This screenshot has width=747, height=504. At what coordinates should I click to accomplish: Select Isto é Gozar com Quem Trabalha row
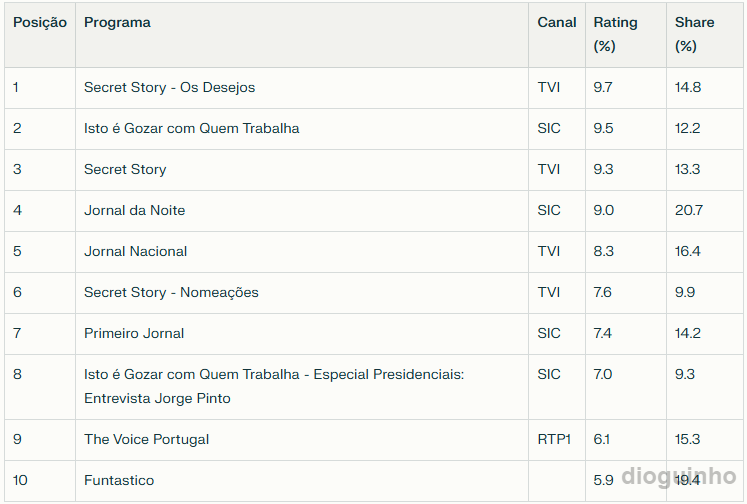pyautogui.click(x=191, y=128)
